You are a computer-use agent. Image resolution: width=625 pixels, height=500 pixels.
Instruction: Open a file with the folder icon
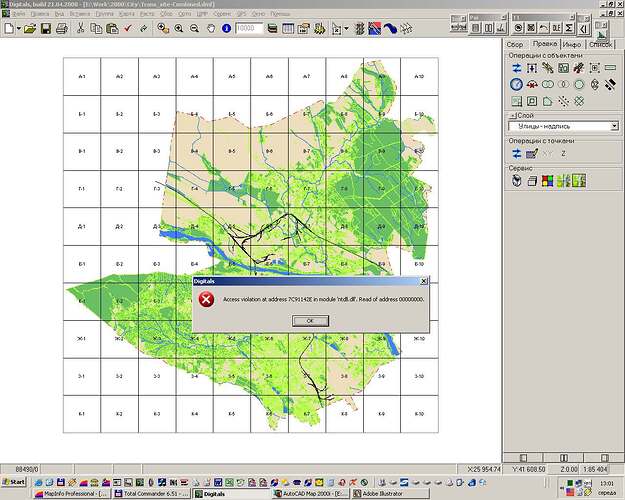tap(30, 28)
